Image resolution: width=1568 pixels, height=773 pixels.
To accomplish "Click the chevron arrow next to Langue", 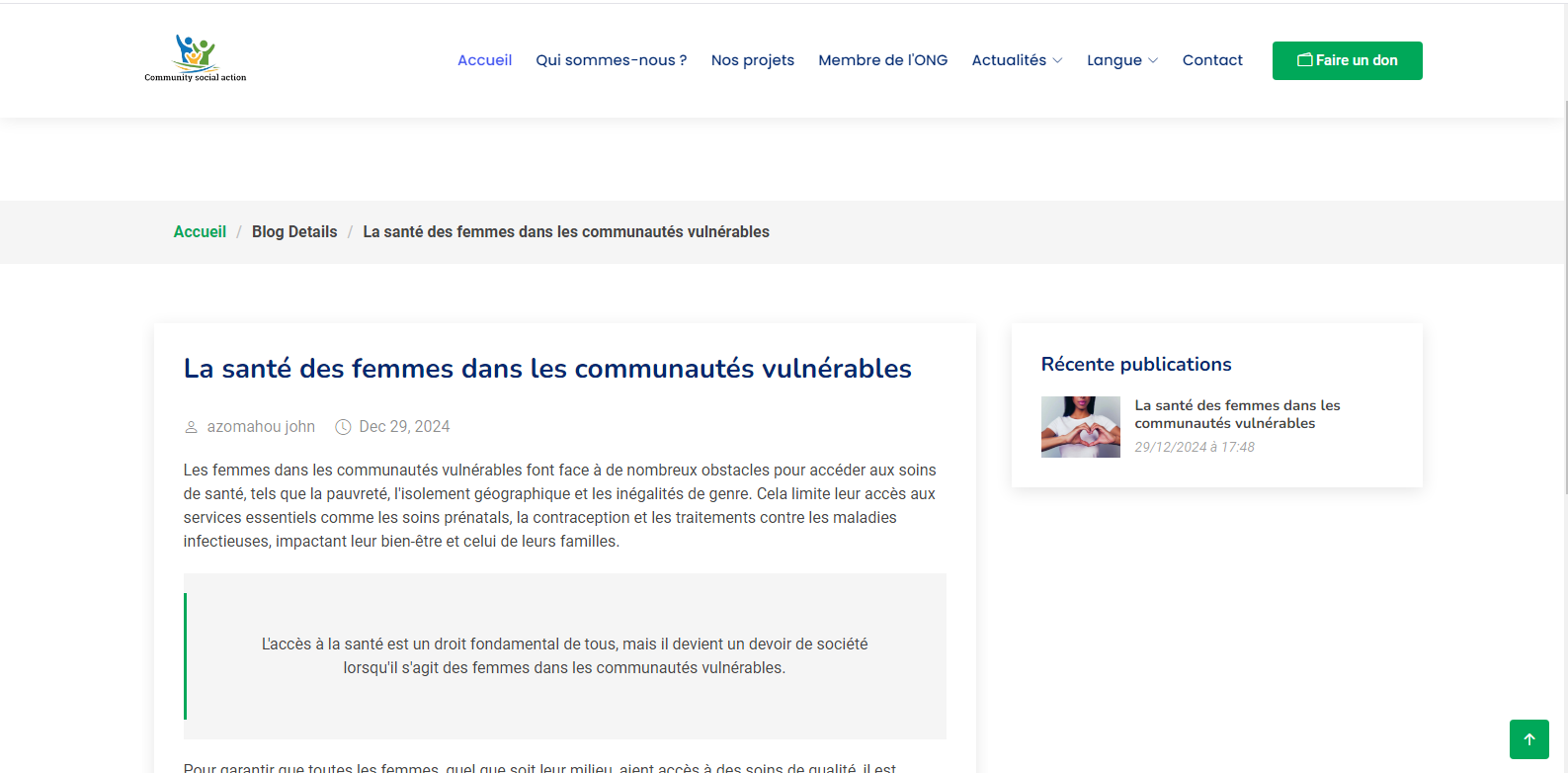I will 1153,61.
